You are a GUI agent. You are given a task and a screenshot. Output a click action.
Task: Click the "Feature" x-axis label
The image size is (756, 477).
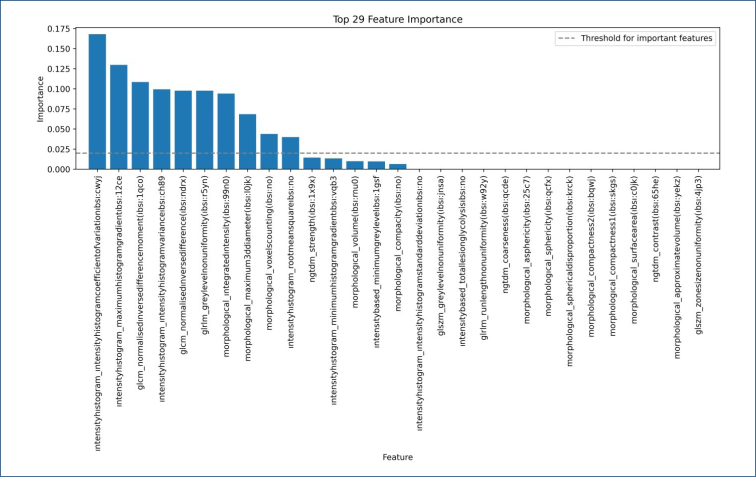pyautogui.click(x=397, y=457)
